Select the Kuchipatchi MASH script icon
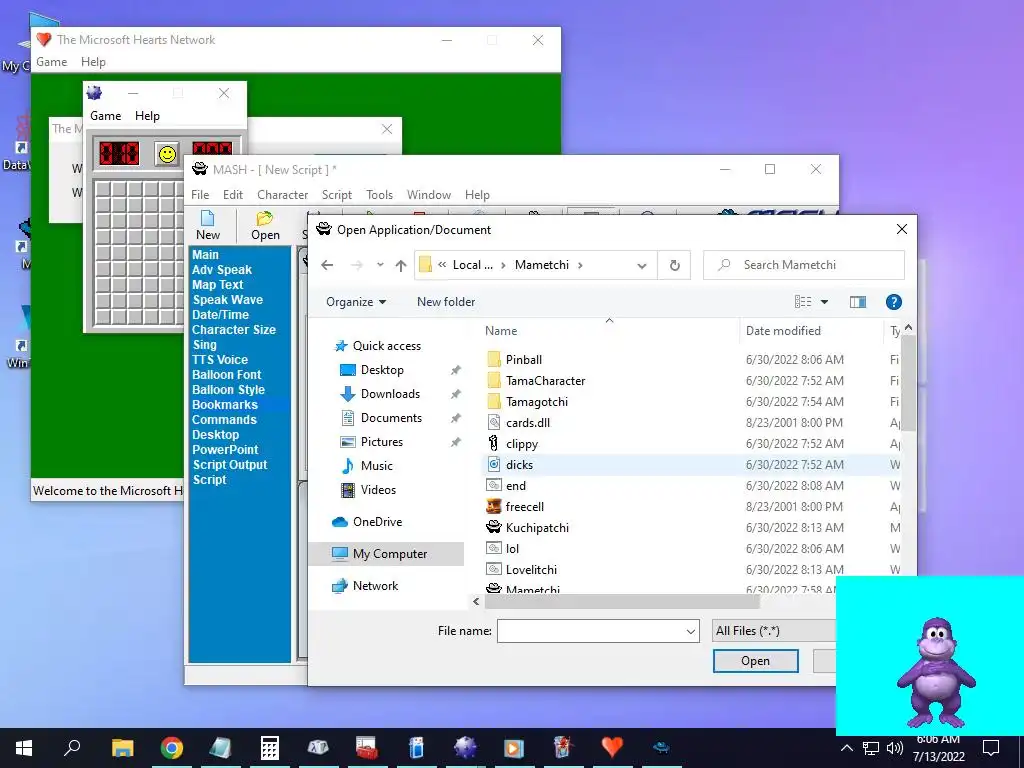The width and height of the screenshot is (1024, 768). pos(494,527)
